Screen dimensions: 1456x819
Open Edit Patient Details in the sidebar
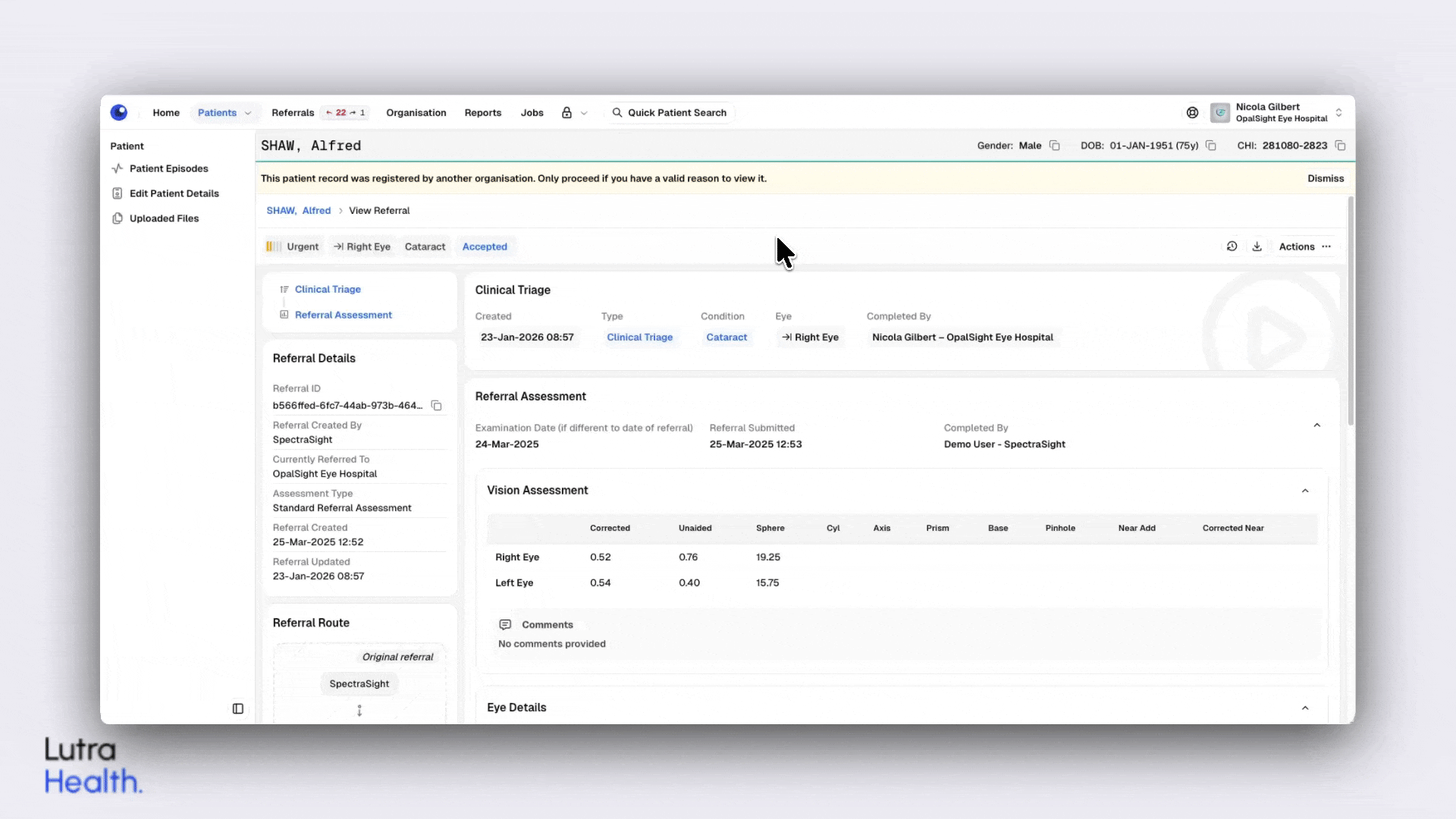(x=174, y=193)
